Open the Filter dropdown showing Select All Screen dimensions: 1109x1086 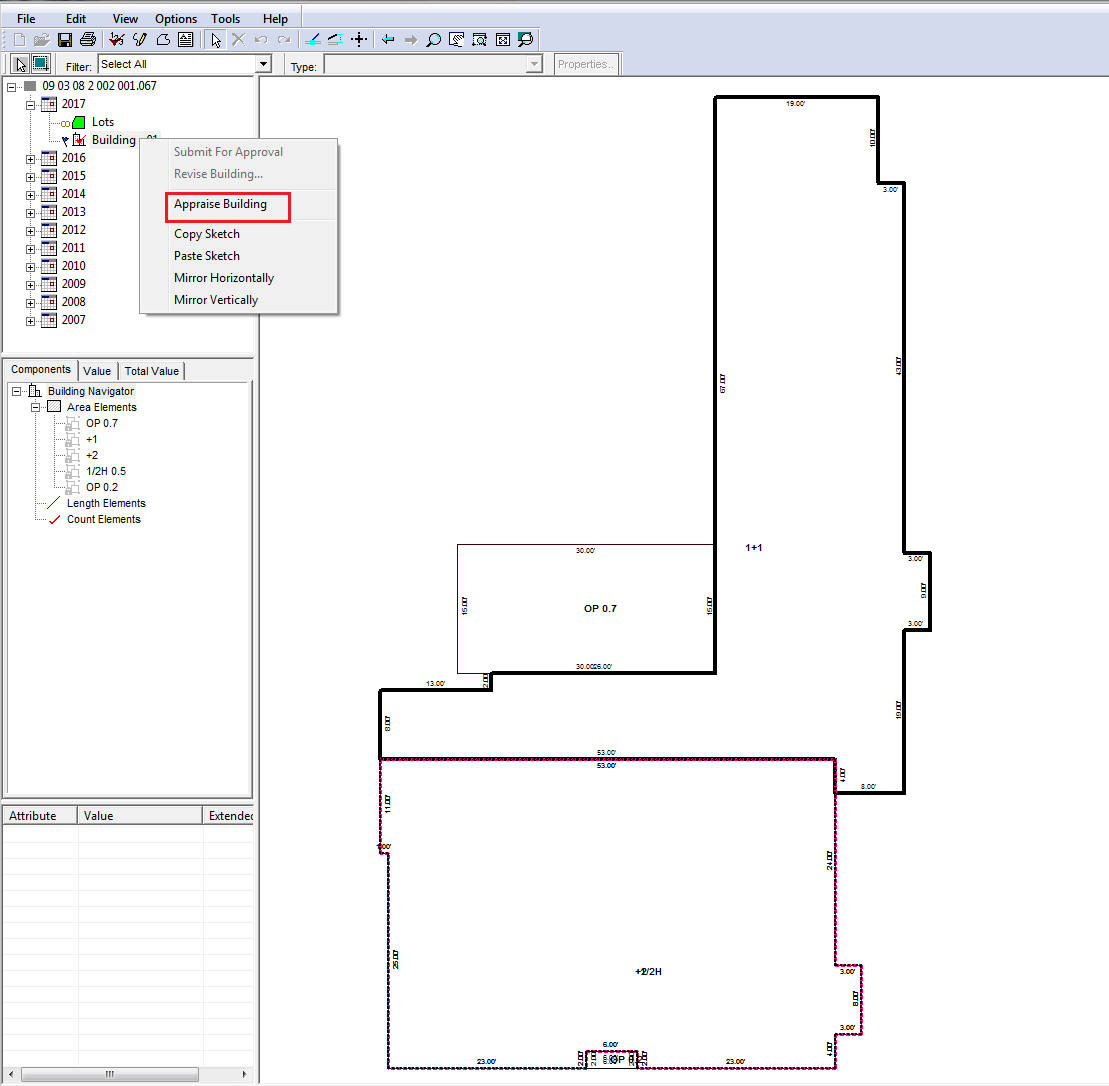263,64
